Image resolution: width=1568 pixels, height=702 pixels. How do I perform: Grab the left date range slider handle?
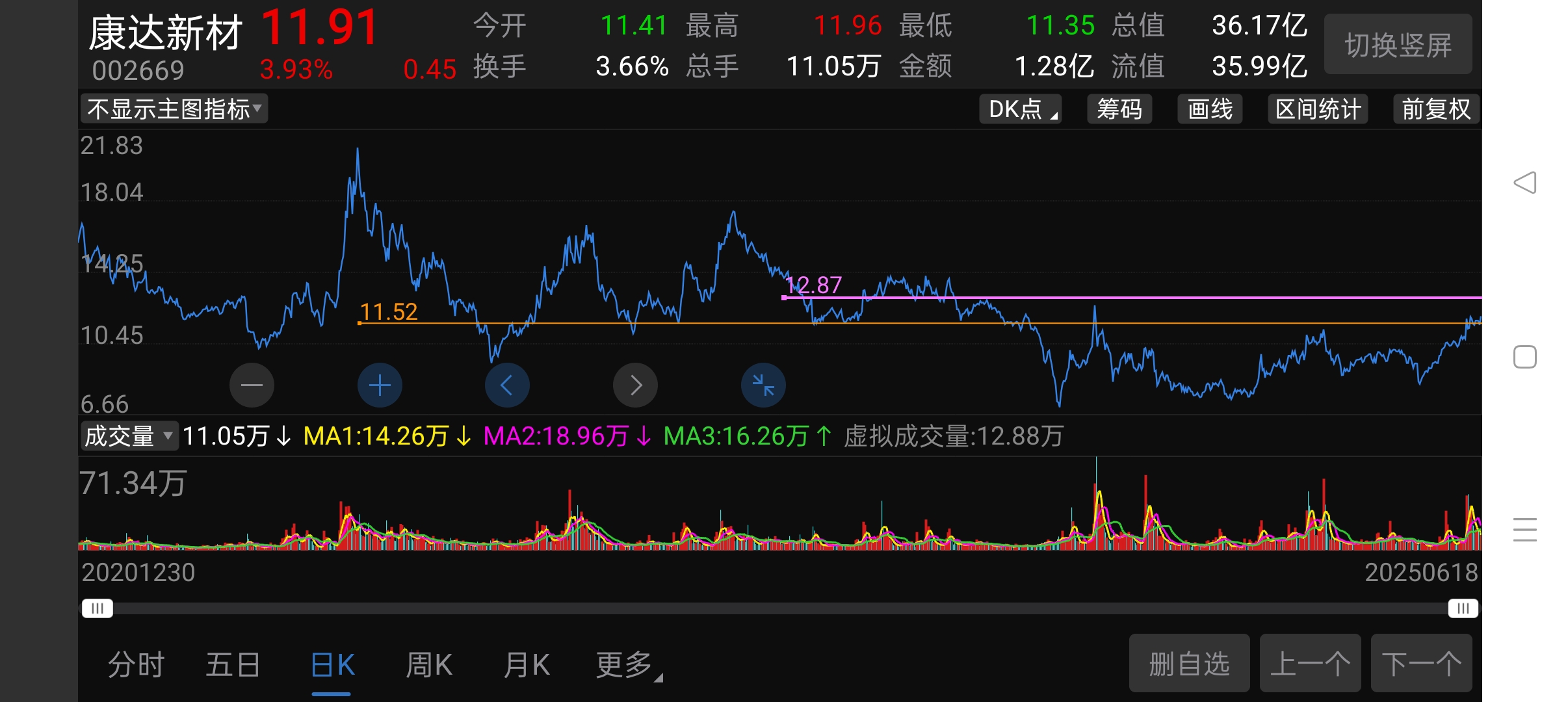pyautogui.click(x=97, y=608)
